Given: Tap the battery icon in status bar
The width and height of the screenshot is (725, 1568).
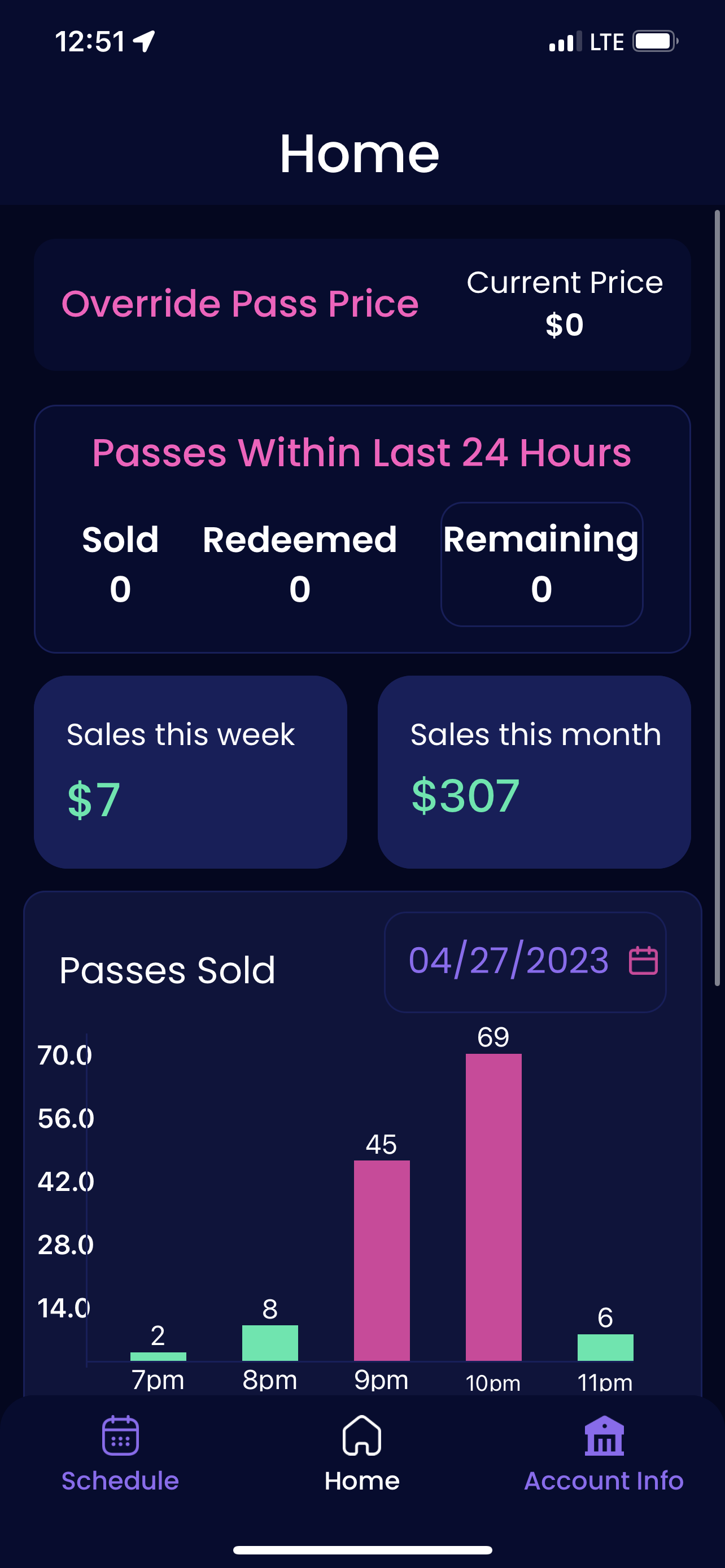Looking at the screenshot, I should tap(655, 41).
